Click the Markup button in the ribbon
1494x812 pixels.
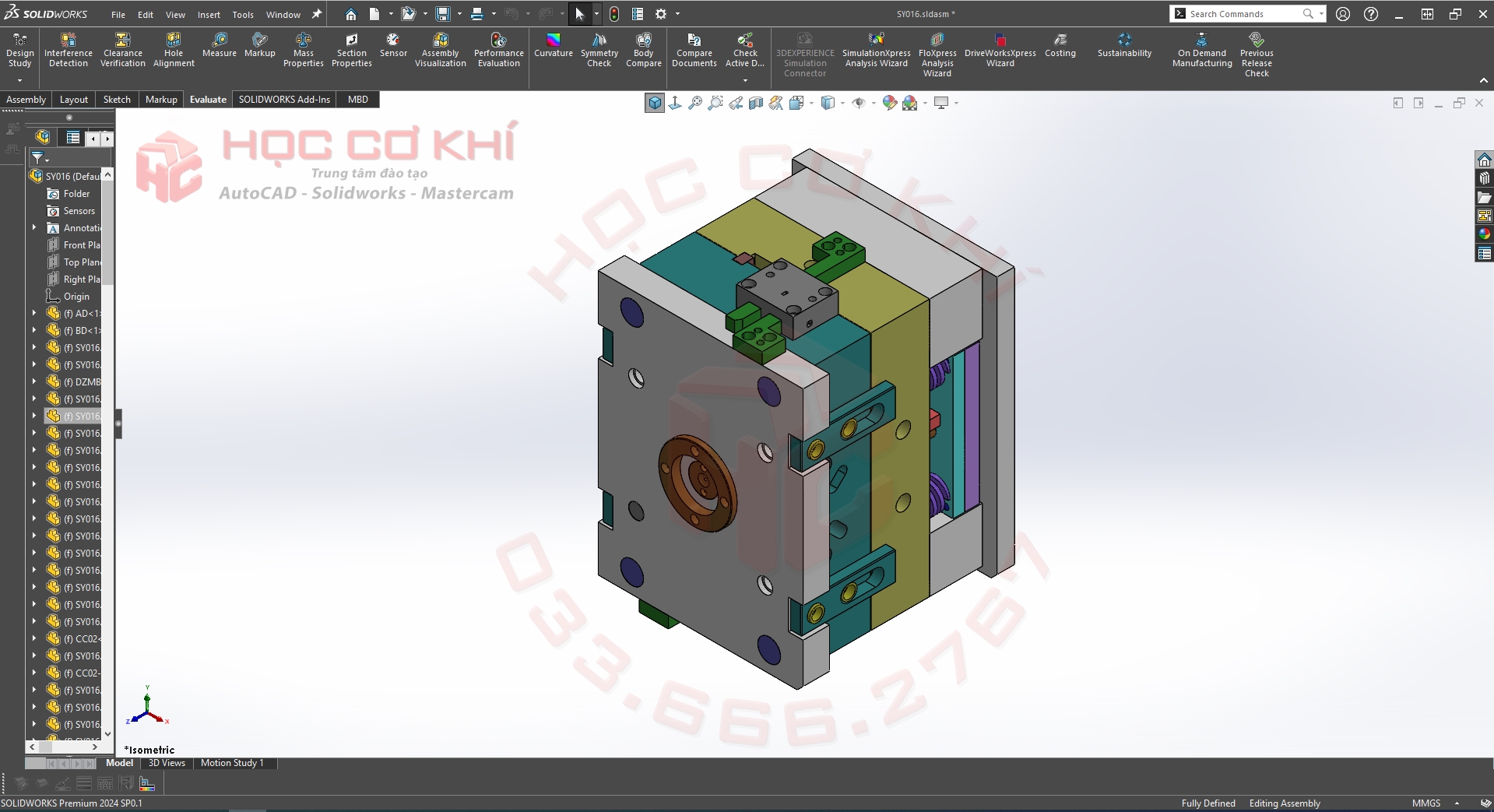(x=260, y=45)
